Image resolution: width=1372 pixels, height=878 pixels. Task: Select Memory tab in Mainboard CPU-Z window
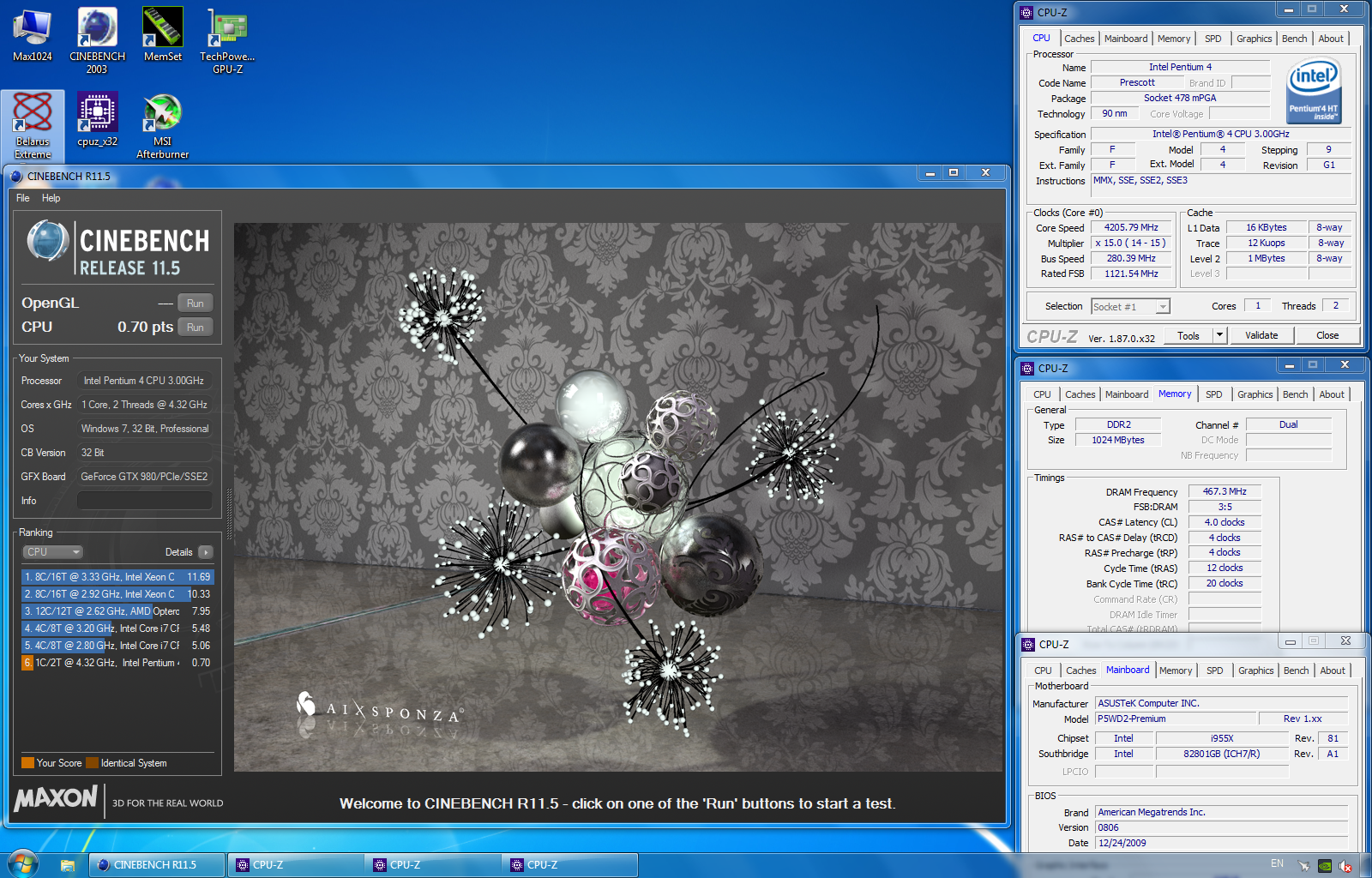click(x=1176, y=671)
